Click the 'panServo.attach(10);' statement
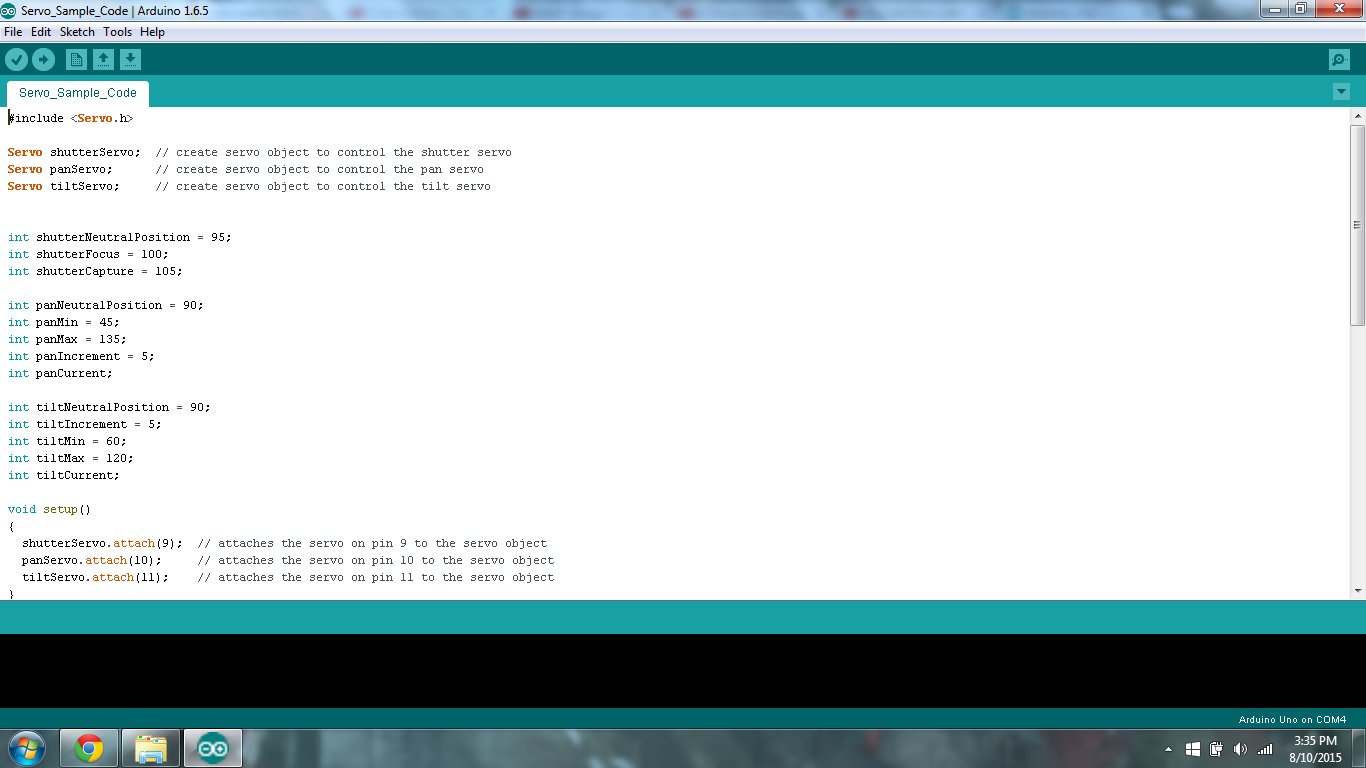This screenshot has height=768, width=1366. tap(91, 560)
